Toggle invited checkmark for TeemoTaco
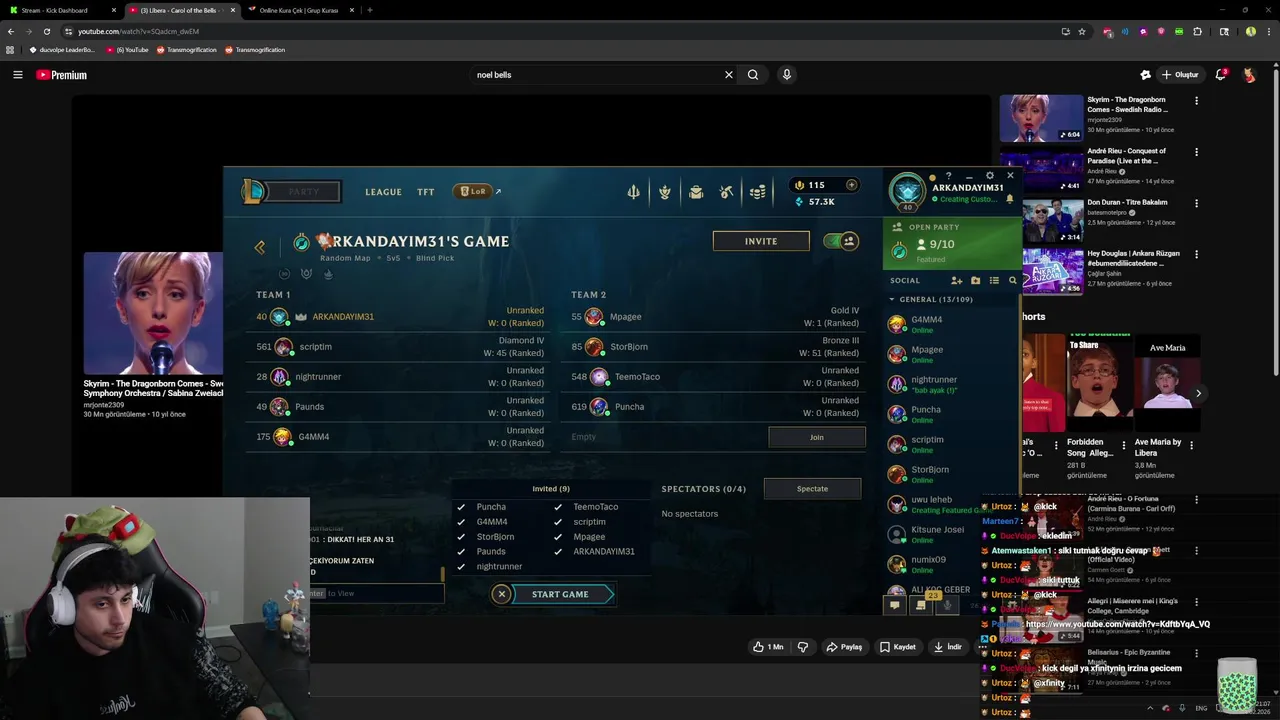Image resolution: width=1280 pixels, height=720 pixels. tap(558, 507)
